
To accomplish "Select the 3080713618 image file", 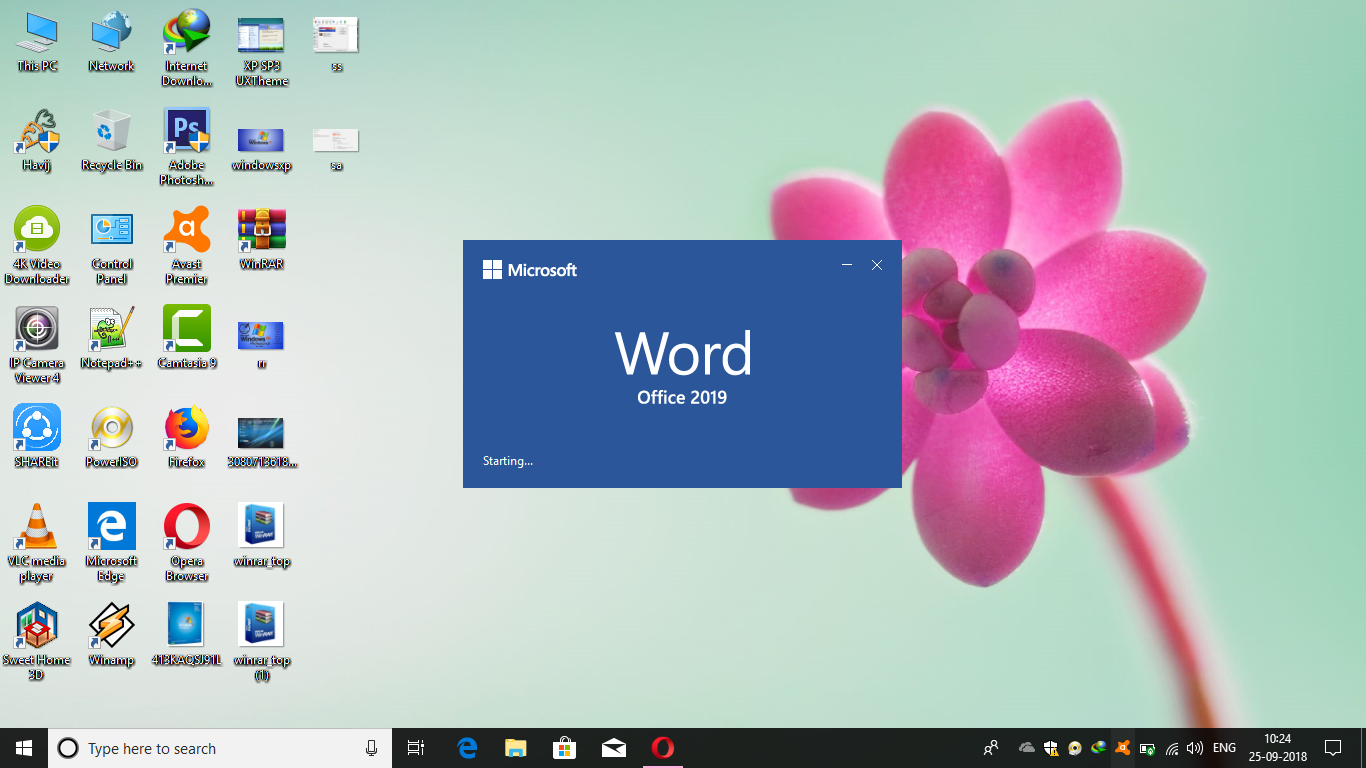I will (x=262, y=442).
